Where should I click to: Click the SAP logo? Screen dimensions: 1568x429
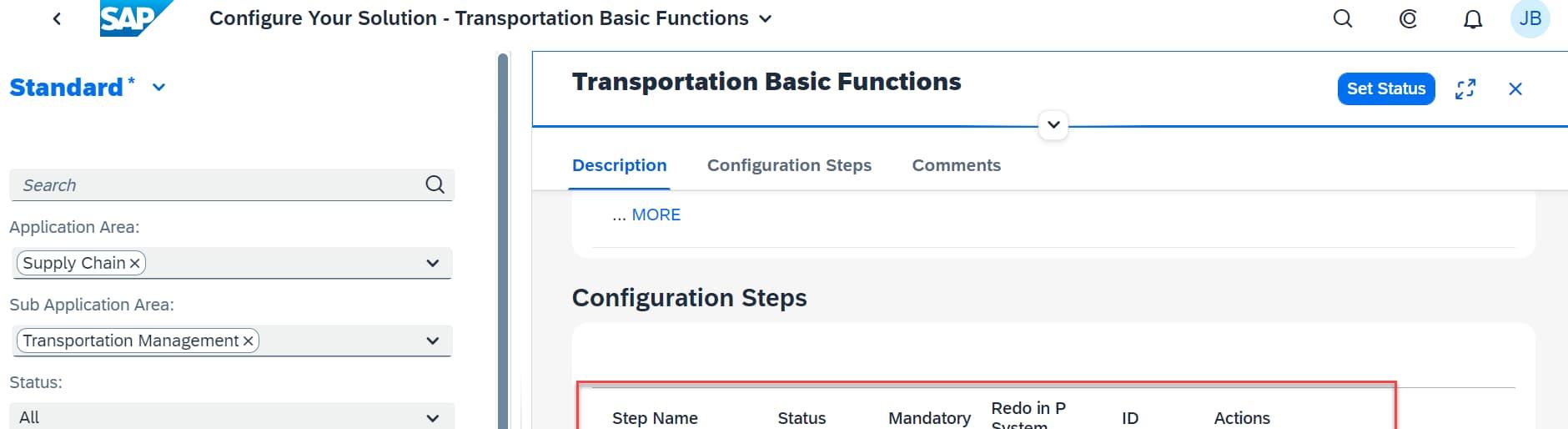click(132, 18)
